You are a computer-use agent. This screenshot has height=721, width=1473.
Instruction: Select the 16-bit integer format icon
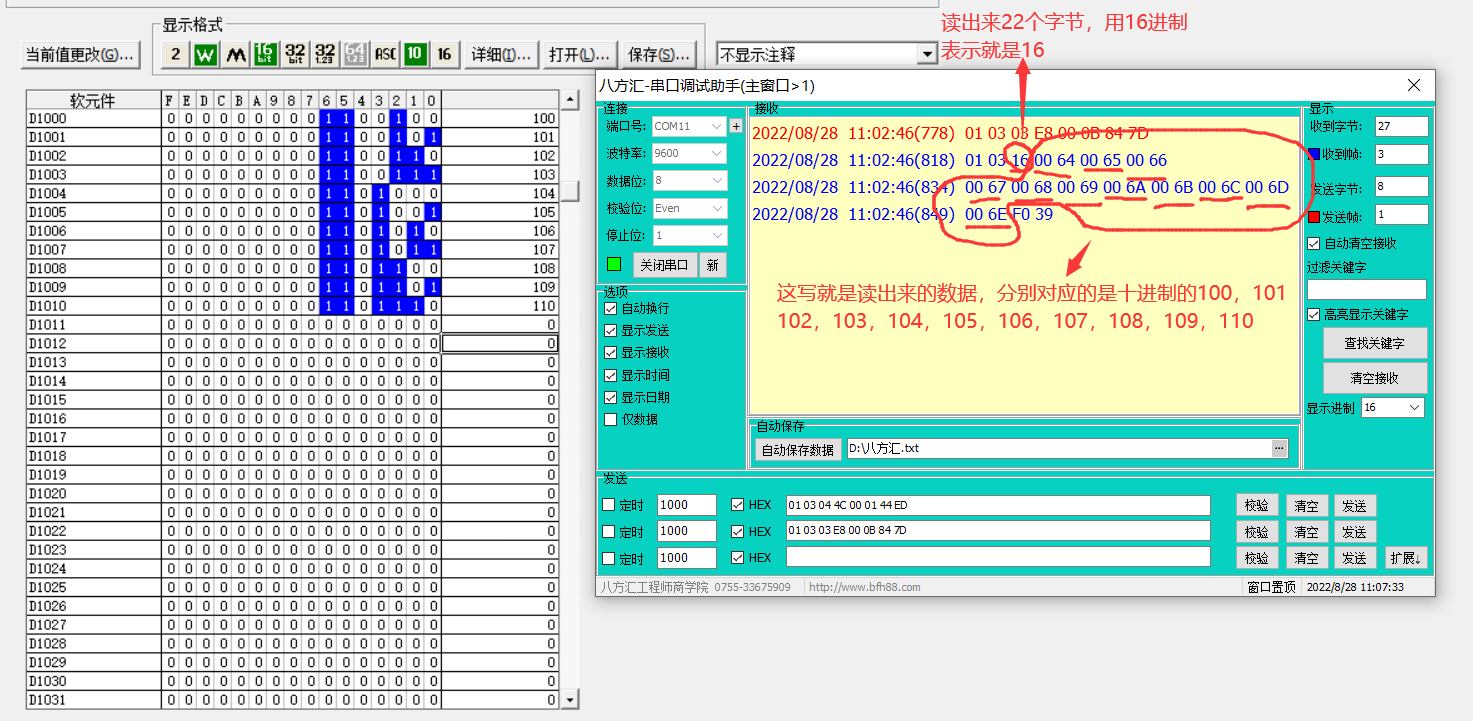coord(265,54)
